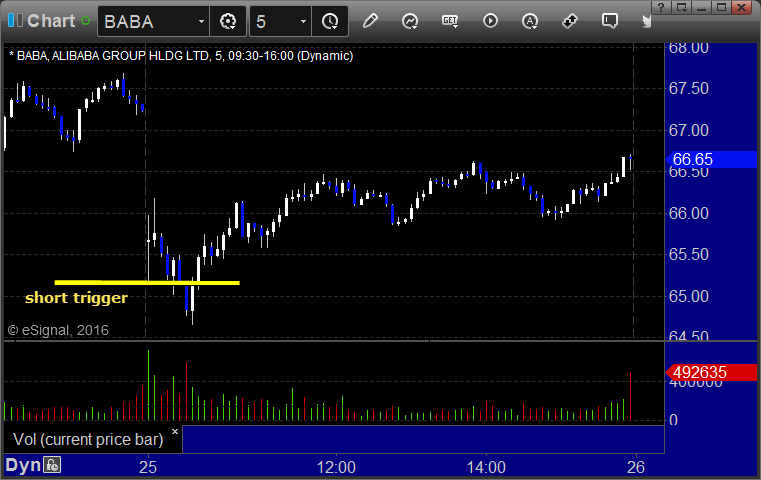Image resolution: width=761 pixels, height=480 pixels.
Task: Click the 25 date axis label
Action: click(x=148, y=467)
